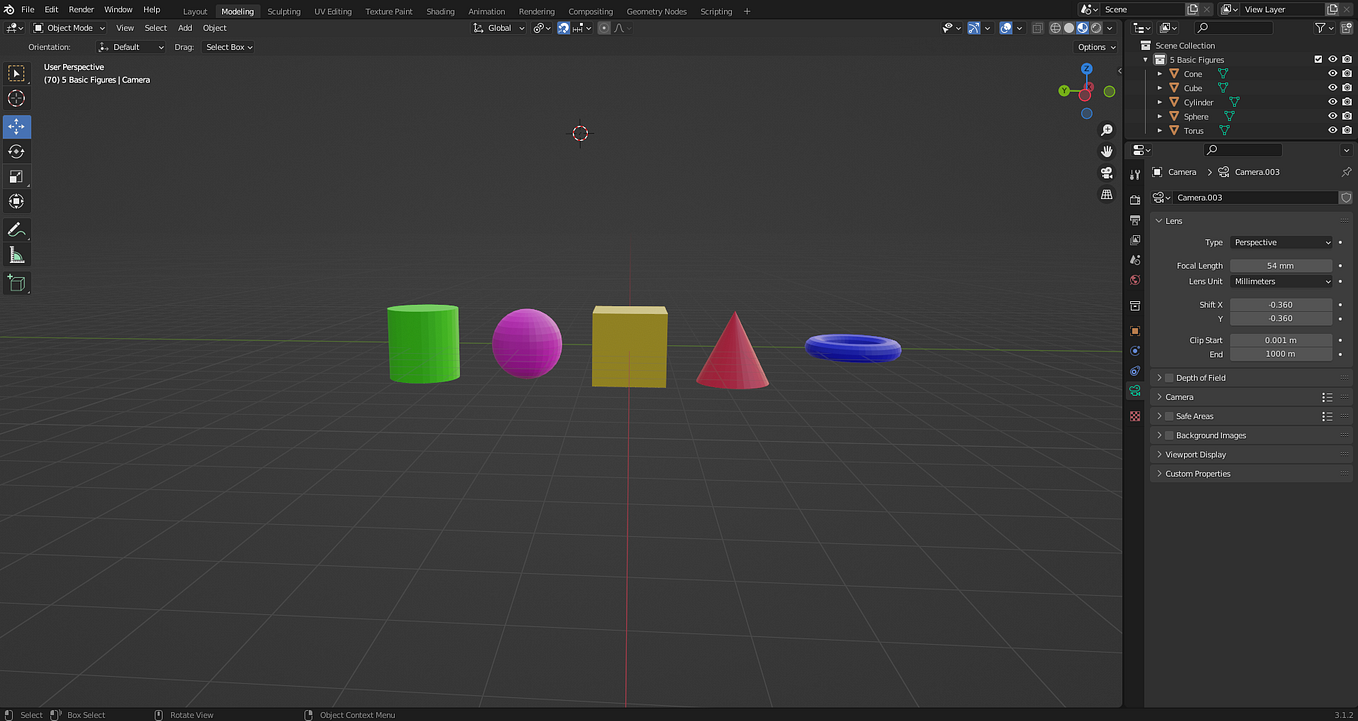Image resolution: width=1358 pixels, height=721 pixels.
Task: Expand the Cone item in the outliner
Action: click(1158, 73)
